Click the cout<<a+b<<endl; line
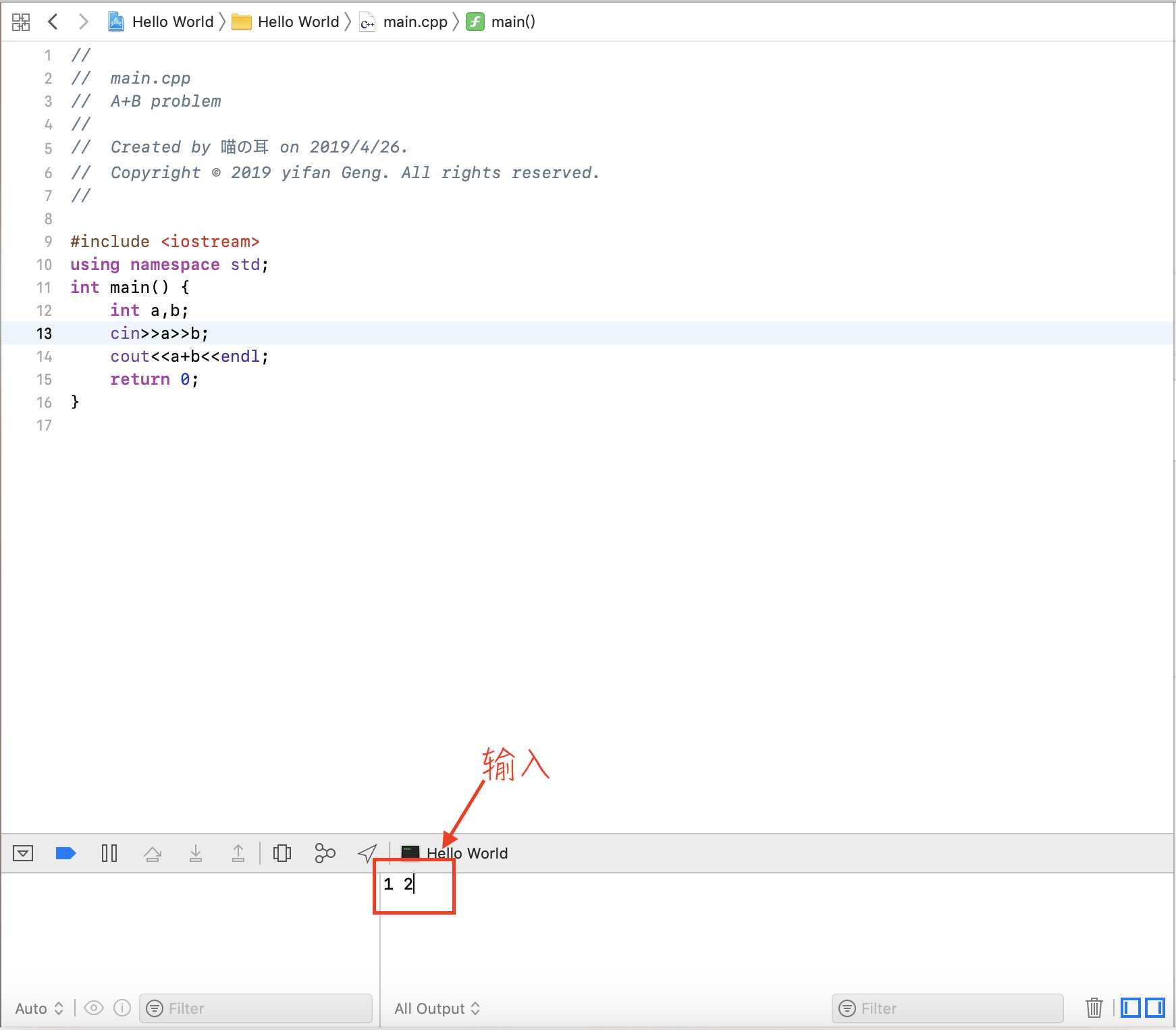This screenshot has width=1176, height=1030. pyautogui.click(x=190, y=356)
